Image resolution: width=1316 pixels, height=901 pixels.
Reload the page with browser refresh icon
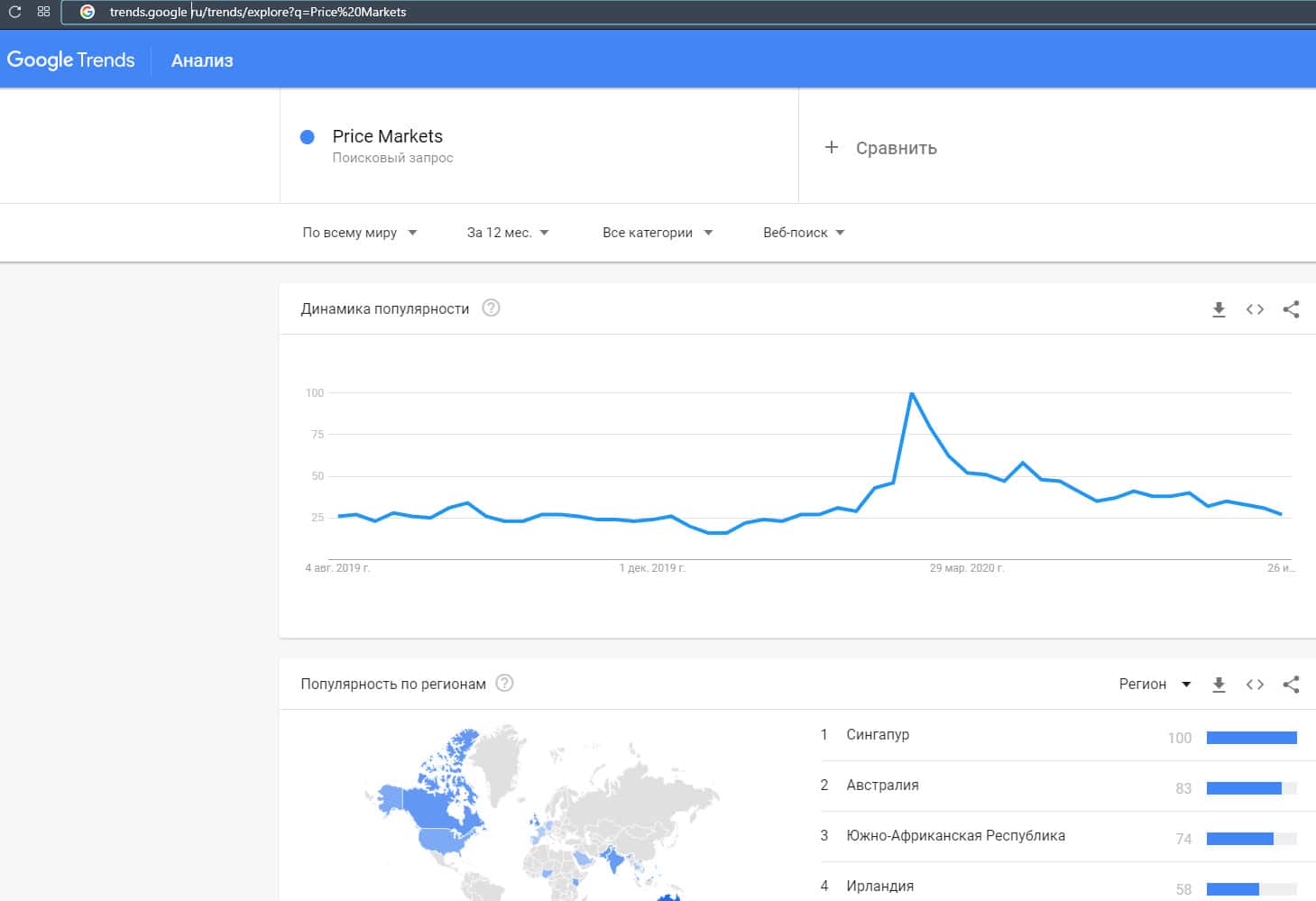point(14,12)
